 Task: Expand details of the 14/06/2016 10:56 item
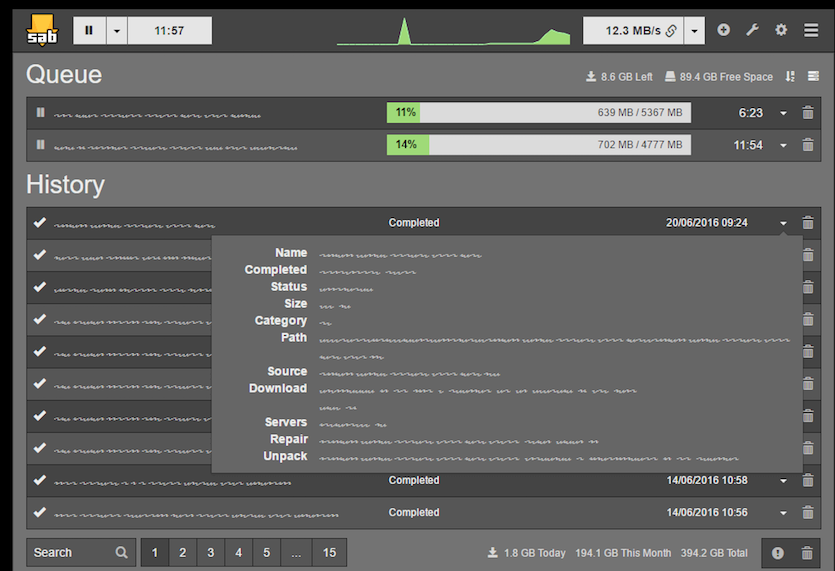[783, 513]
